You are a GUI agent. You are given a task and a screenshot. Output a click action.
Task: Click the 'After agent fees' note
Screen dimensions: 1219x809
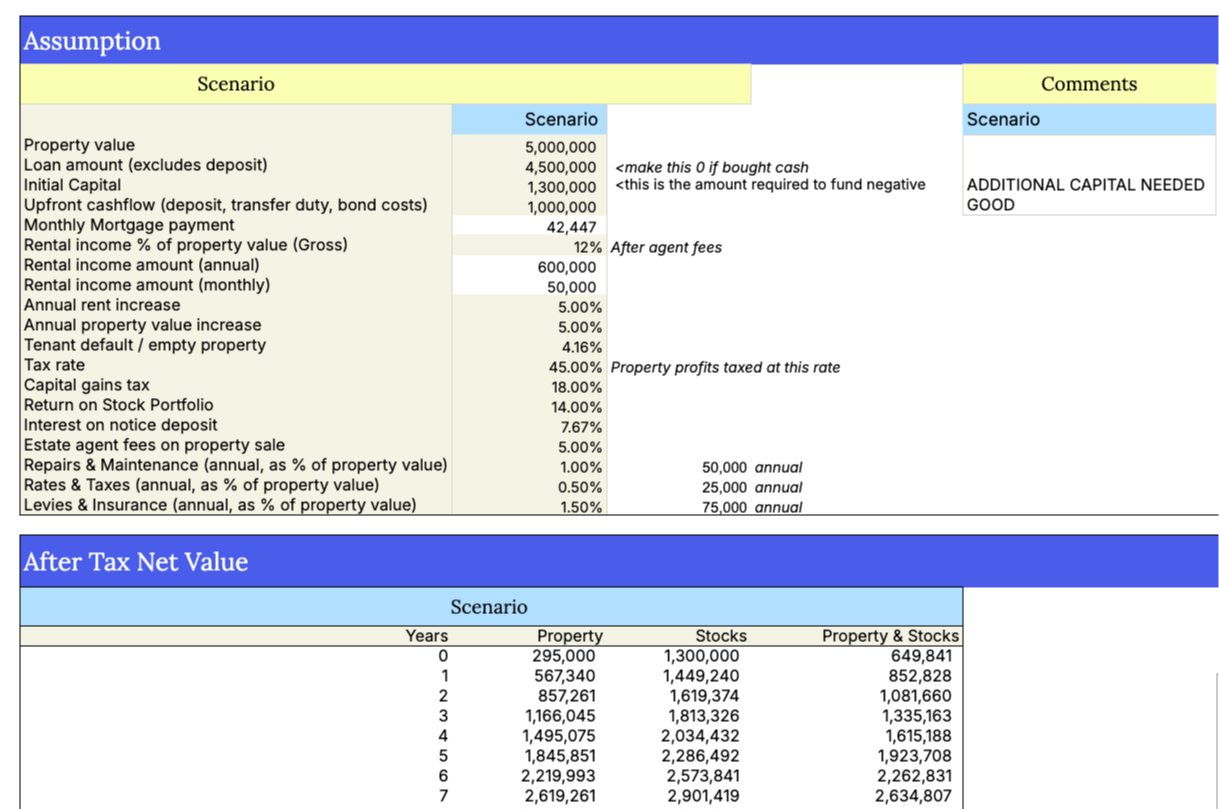tap(666, 247)
